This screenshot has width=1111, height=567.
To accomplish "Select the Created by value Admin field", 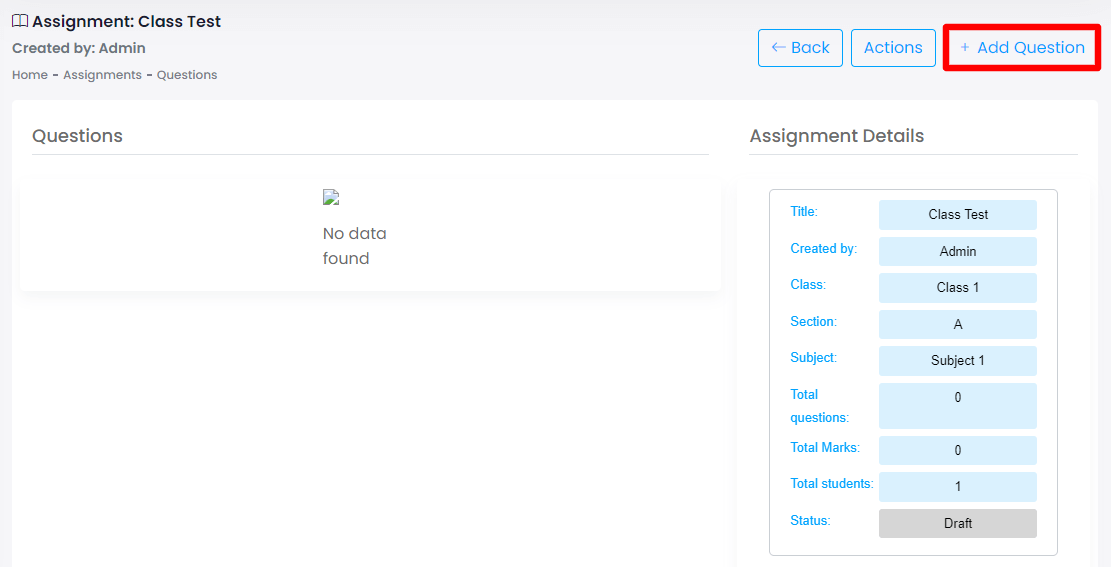I will click(x=957, y=251).
